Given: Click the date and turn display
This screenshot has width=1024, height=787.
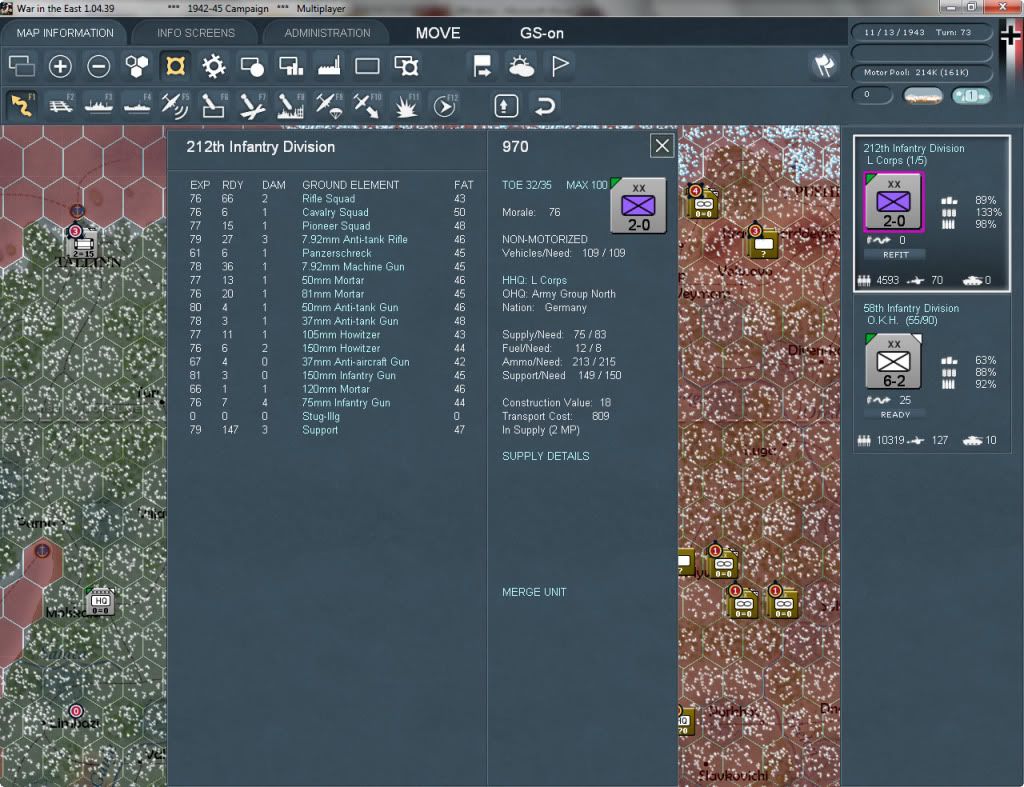Looking at the screenshot, I should coord(921,32).
